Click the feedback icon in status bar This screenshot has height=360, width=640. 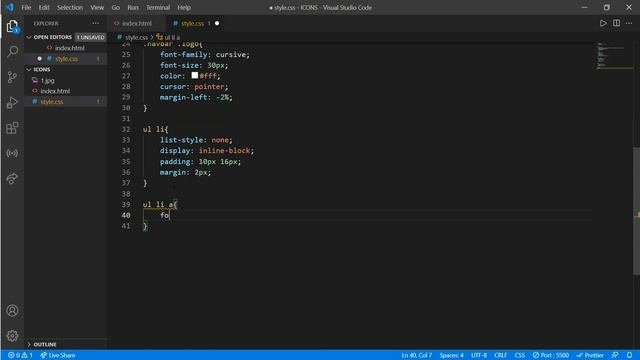[x=615, y=355]
